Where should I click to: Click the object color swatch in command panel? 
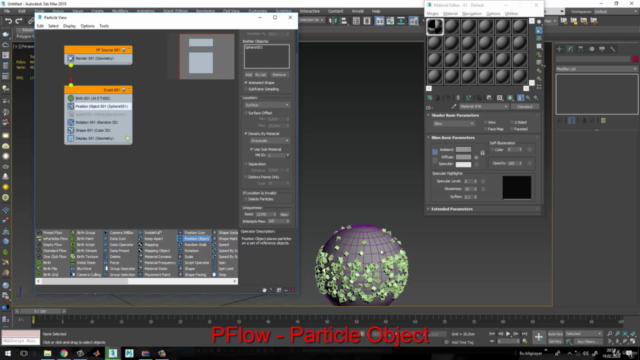[635, 59]
